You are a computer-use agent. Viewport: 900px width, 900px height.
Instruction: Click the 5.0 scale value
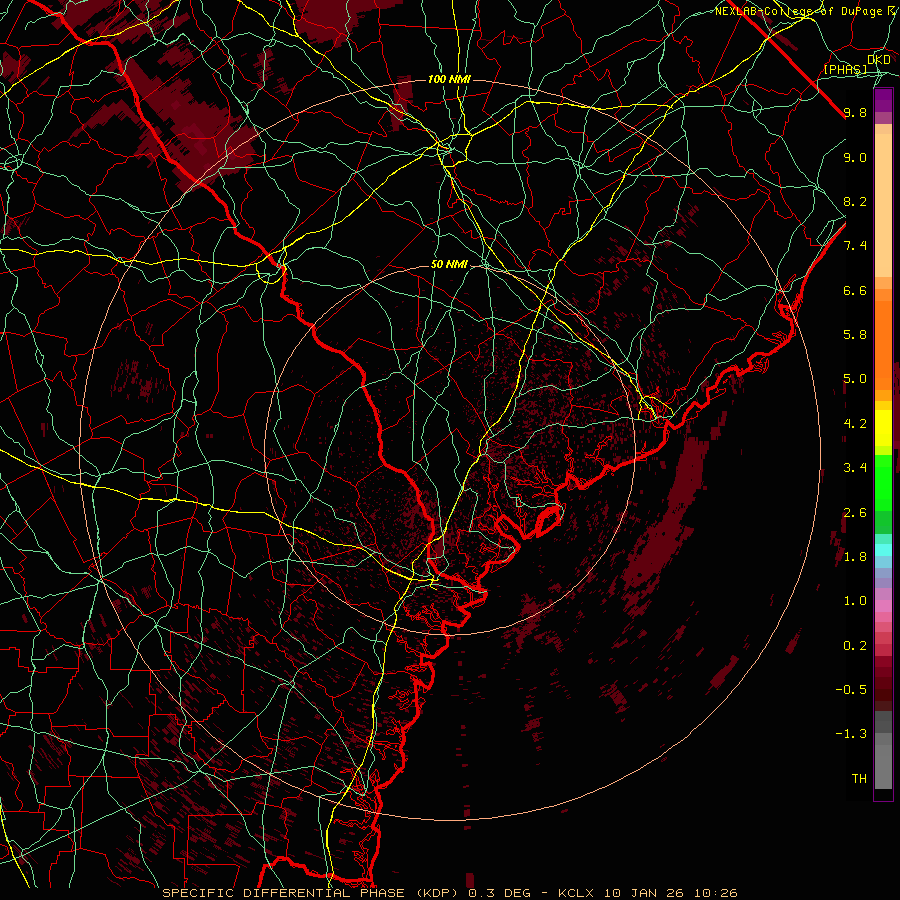(855, 379)
